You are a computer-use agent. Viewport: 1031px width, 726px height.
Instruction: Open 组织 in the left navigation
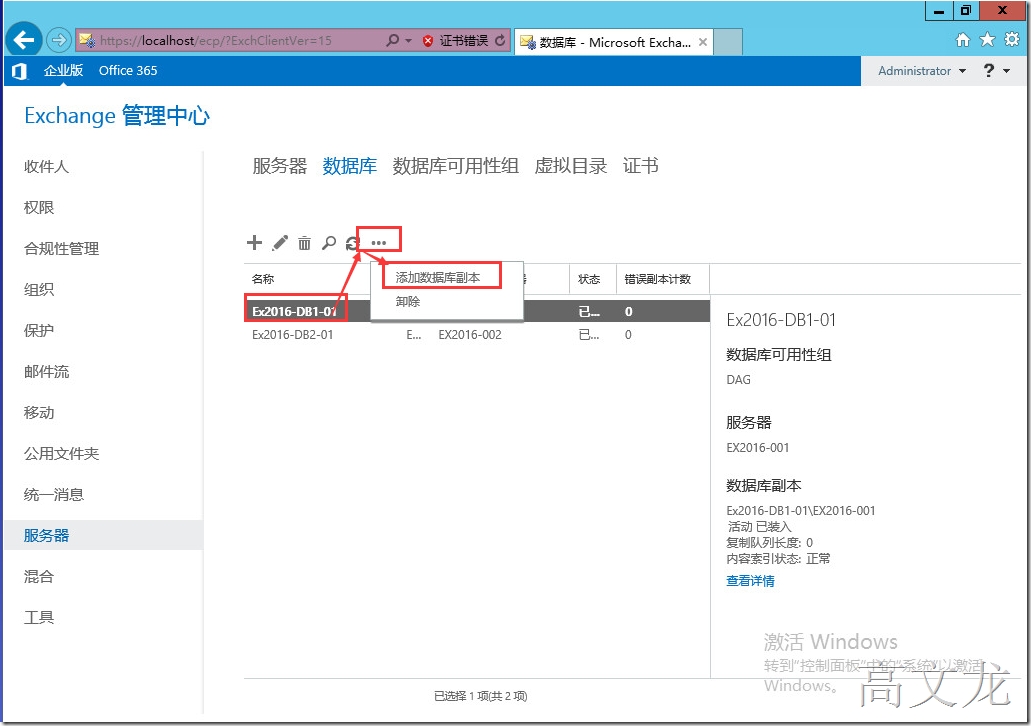[39, 289]
